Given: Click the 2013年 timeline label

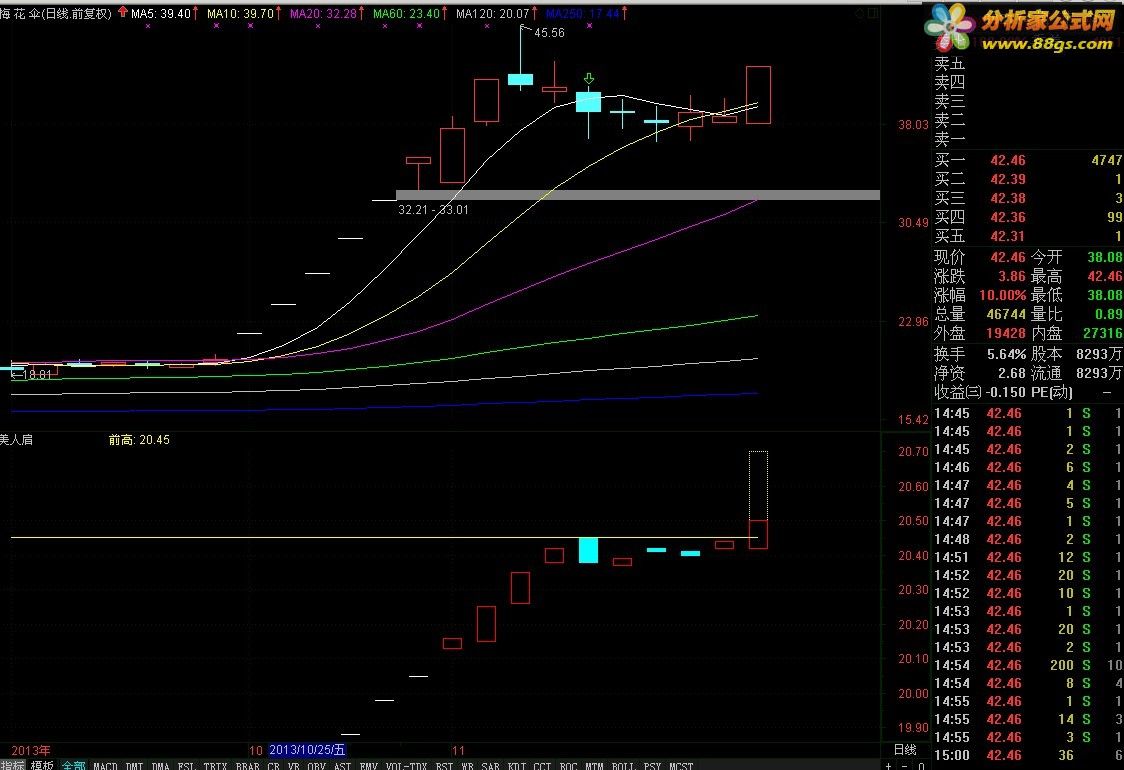Looking at the screenshot, I should tap(31, 751).
